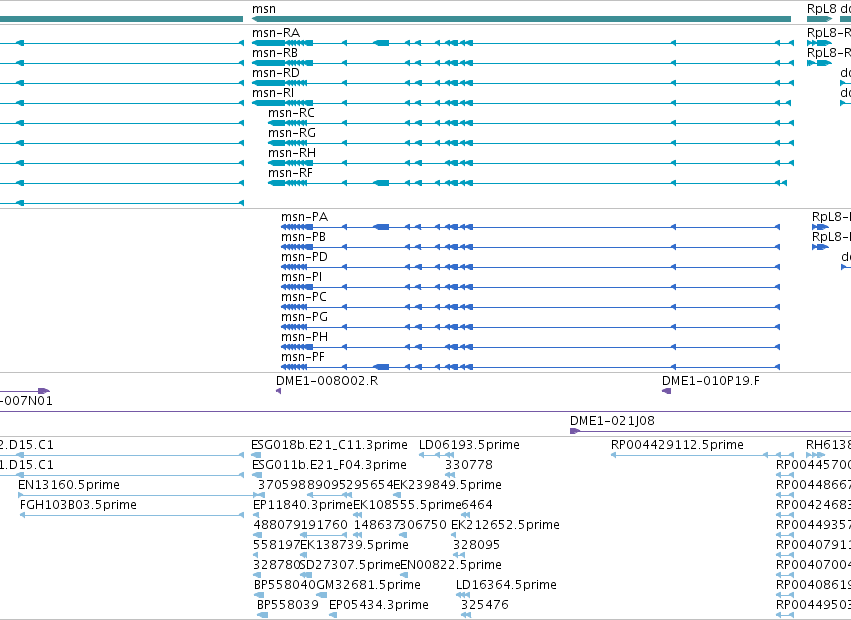
Task: Click the BP558039 EST label
Action: 288,606
